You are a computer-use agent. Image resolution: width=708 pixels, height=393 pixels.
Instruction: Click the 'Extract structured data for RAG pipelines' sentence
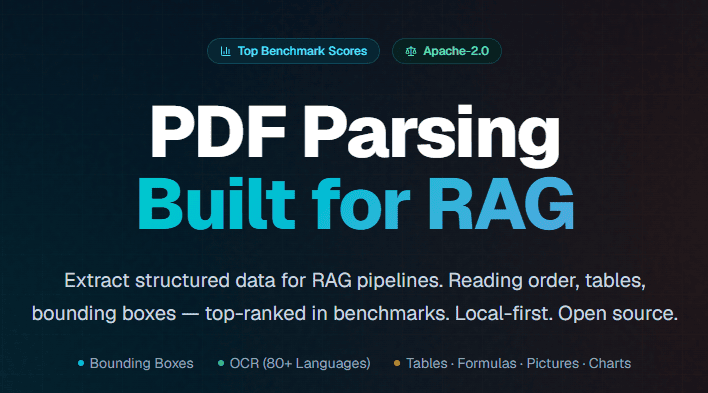[x=254, y=281]
